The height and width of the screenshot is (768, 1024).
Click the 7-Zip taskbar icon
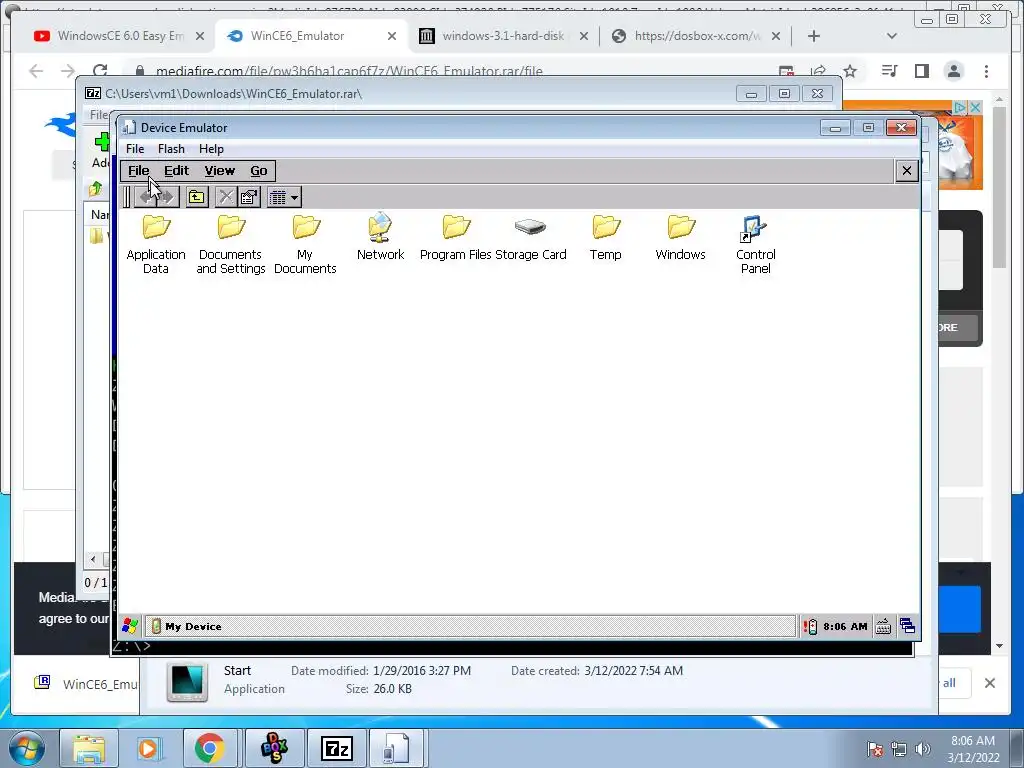(x=337, y=748)
